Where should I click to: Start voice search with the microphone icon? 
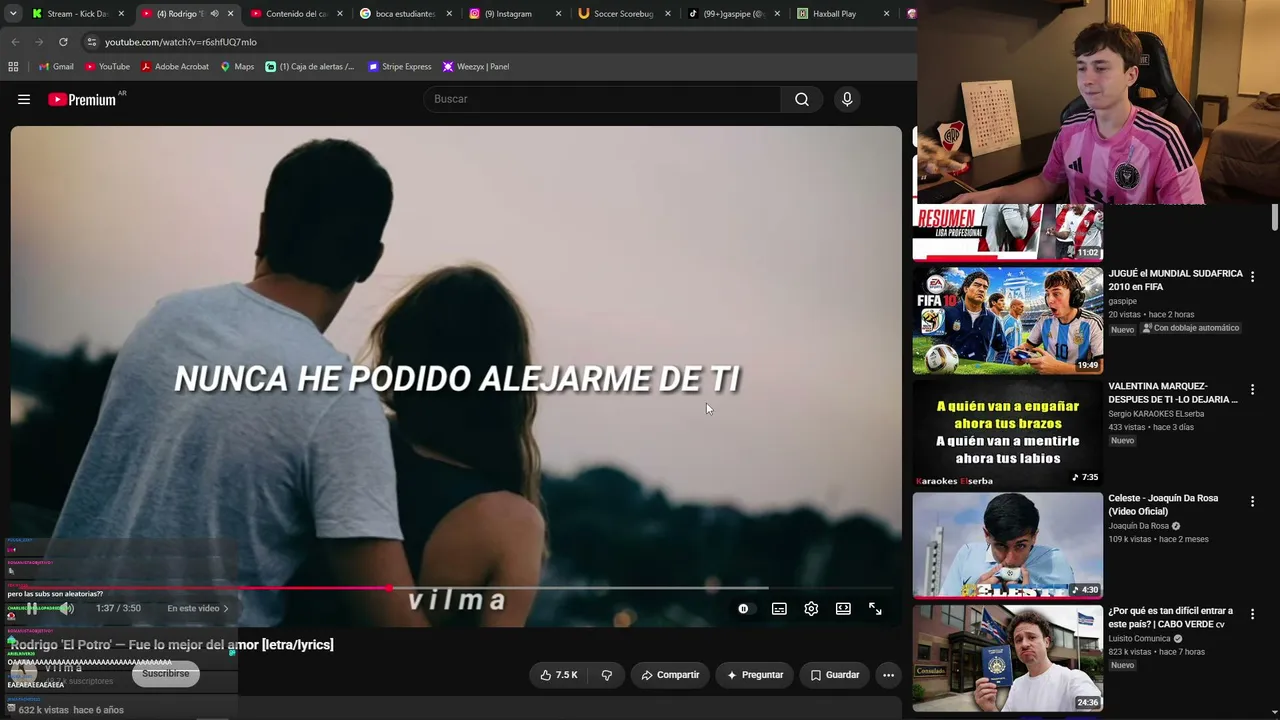click(847, 99)
